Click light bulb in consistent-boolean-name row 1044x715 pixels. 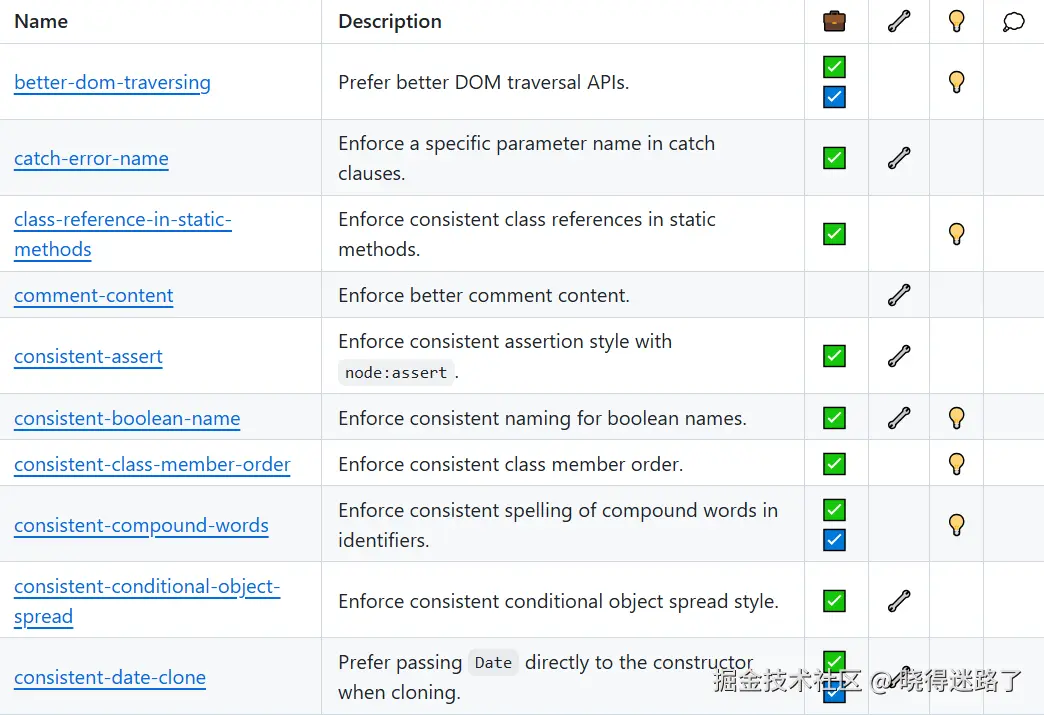[x=956, y=418]
